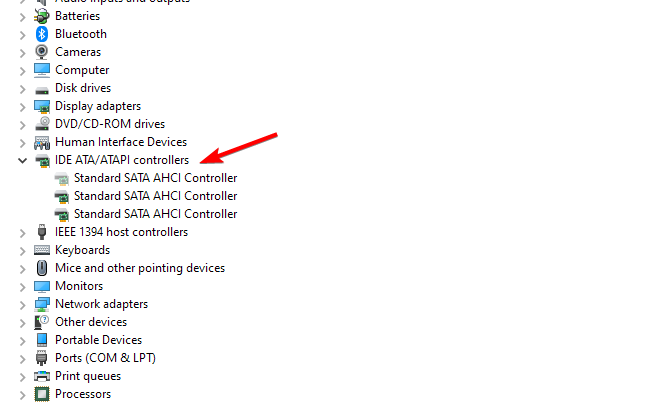The height and width of the screenshot is (403, 666).
Task: Expand the Display adapters category
Action: 23,107
